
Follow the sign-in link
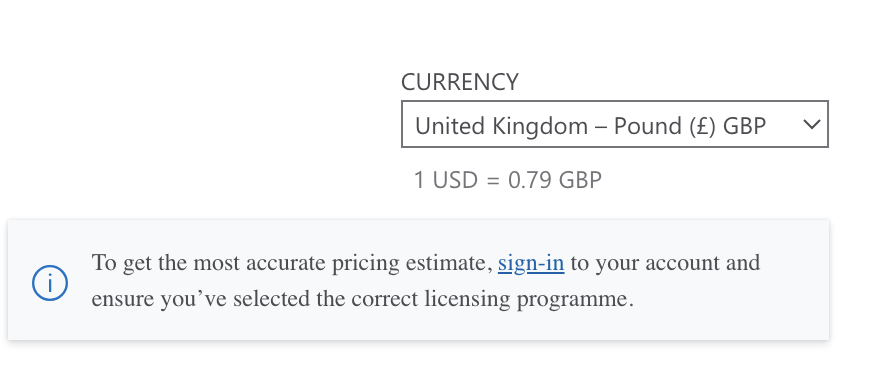tap(531, 263)
